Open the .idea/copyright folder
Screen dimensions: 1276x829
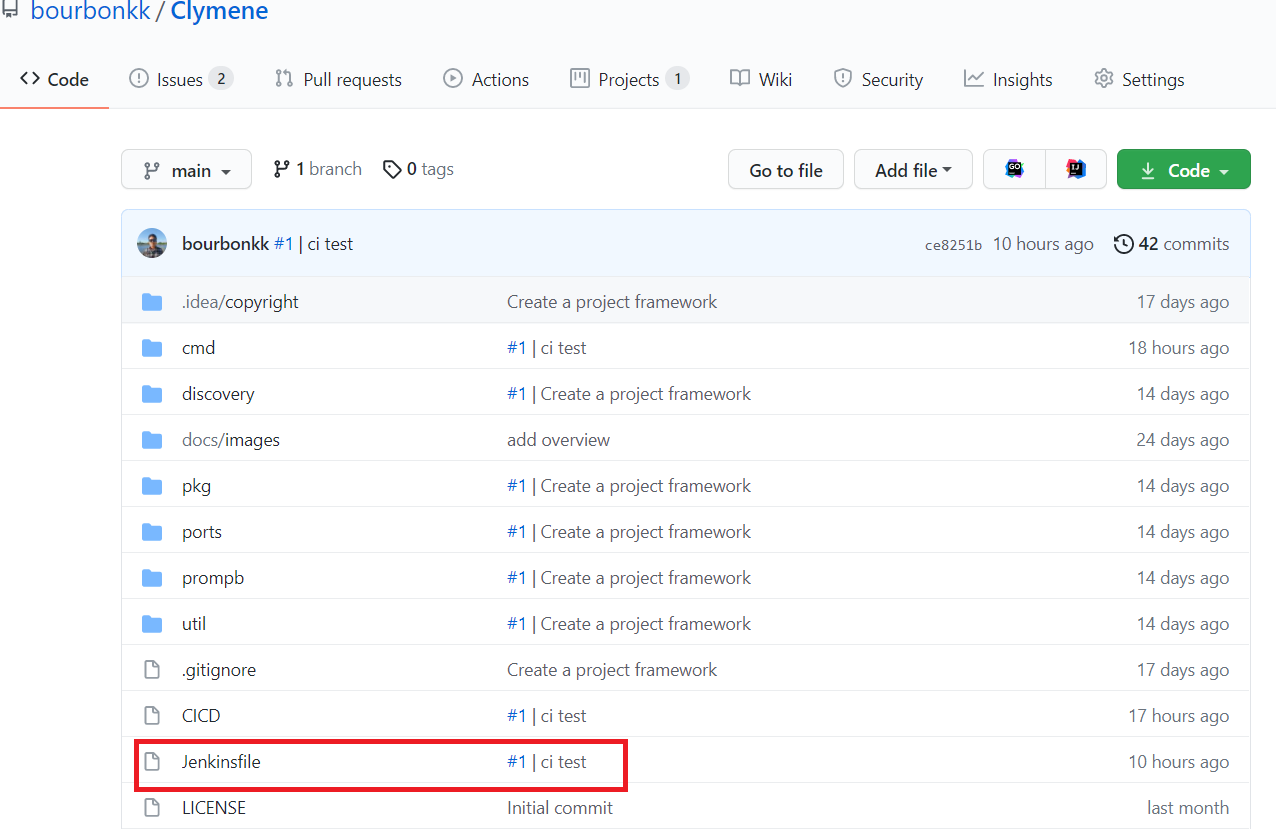pos(240,302)
